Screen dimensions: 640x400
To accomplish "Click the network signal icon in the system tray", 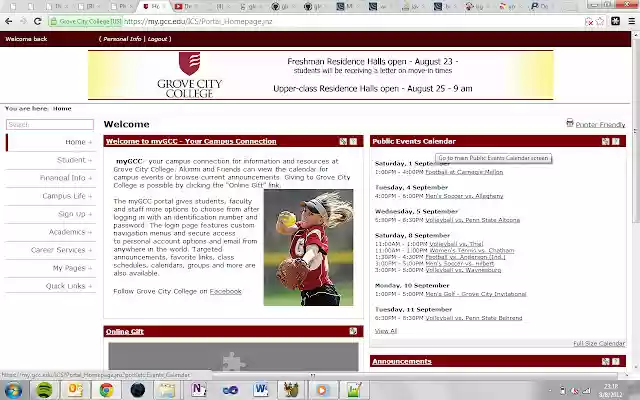I will [x=587, y=391].
